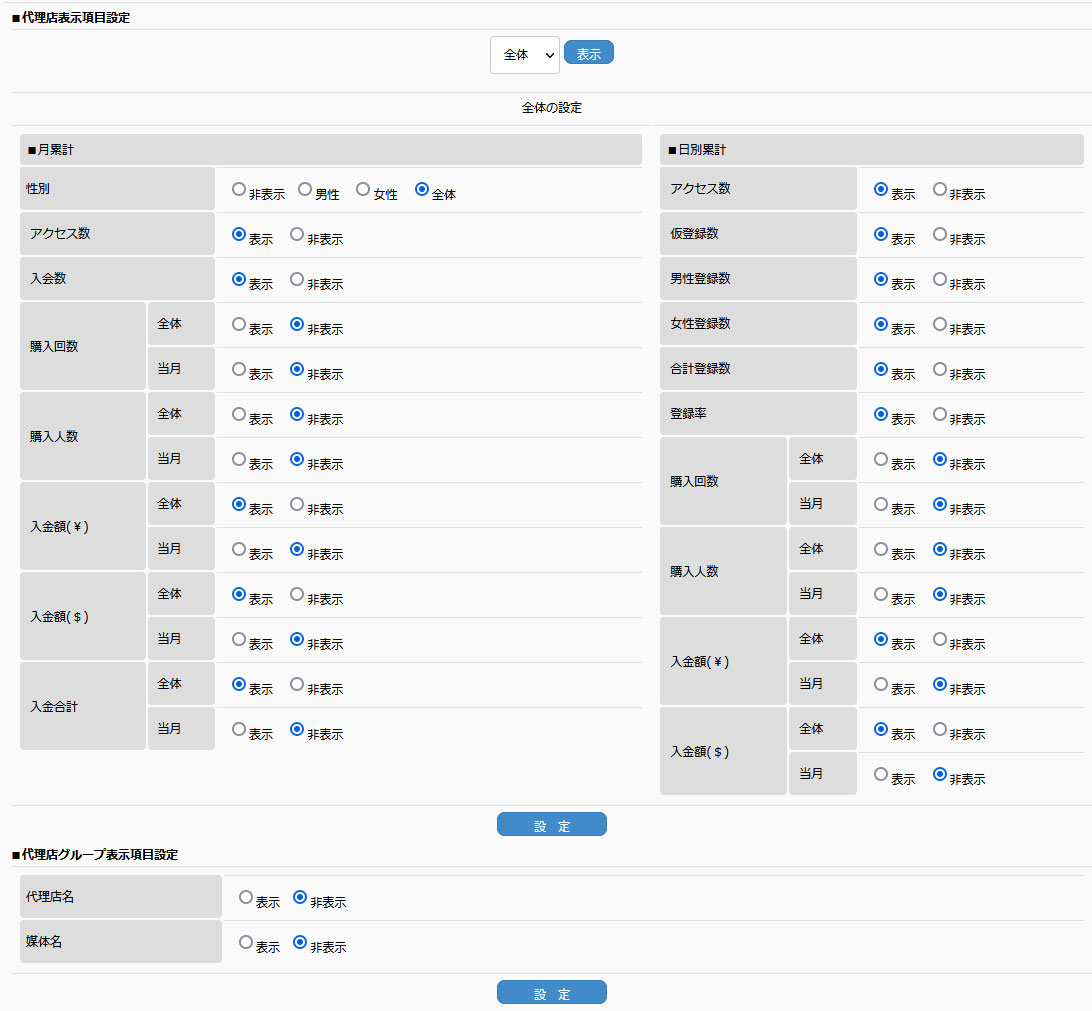Set 月累計 入金額(￥) 全体 to 非表示

(297, 504)
